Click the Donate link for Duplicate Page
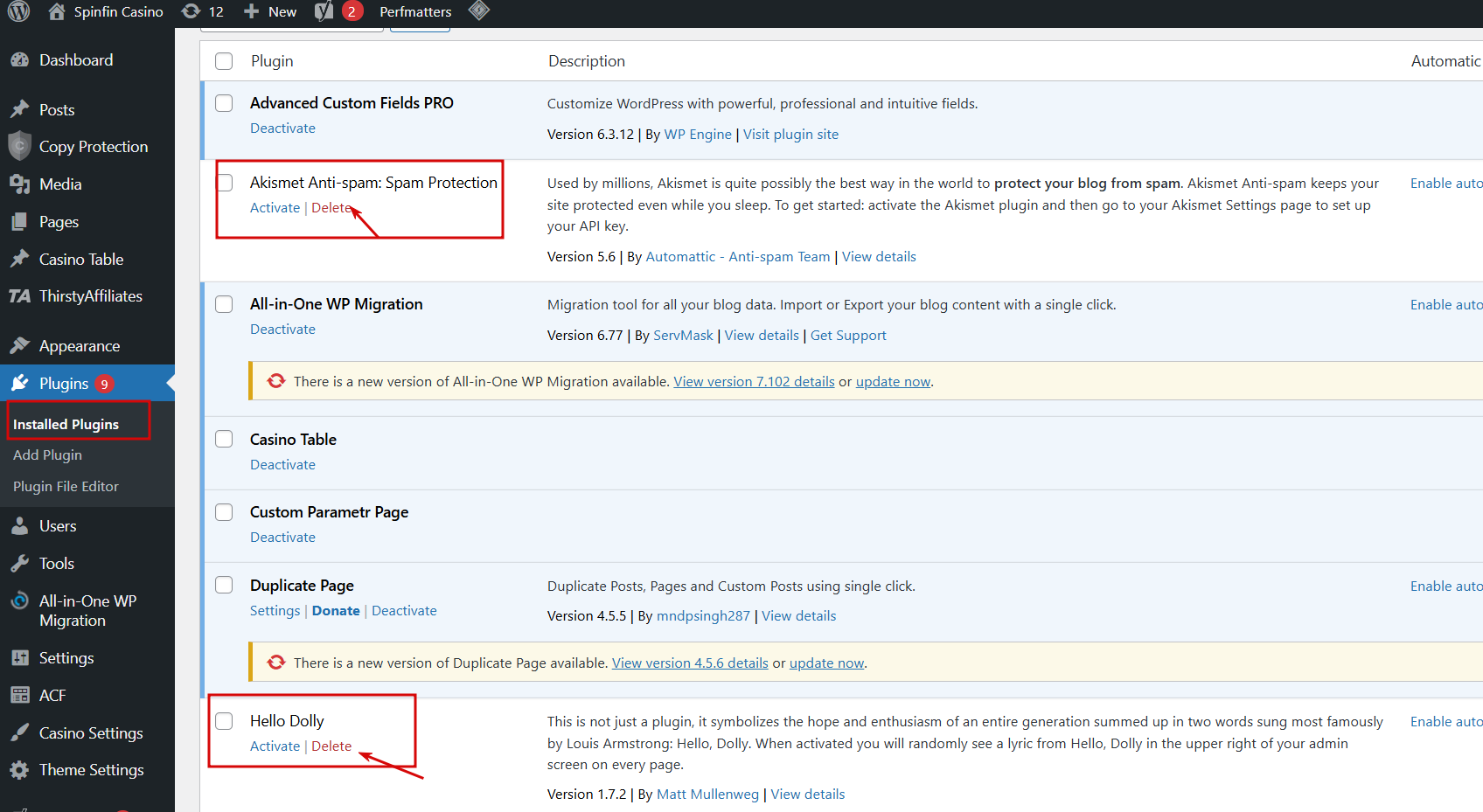The width and height of the screenshot is (1483, 812). click(336, 610)
